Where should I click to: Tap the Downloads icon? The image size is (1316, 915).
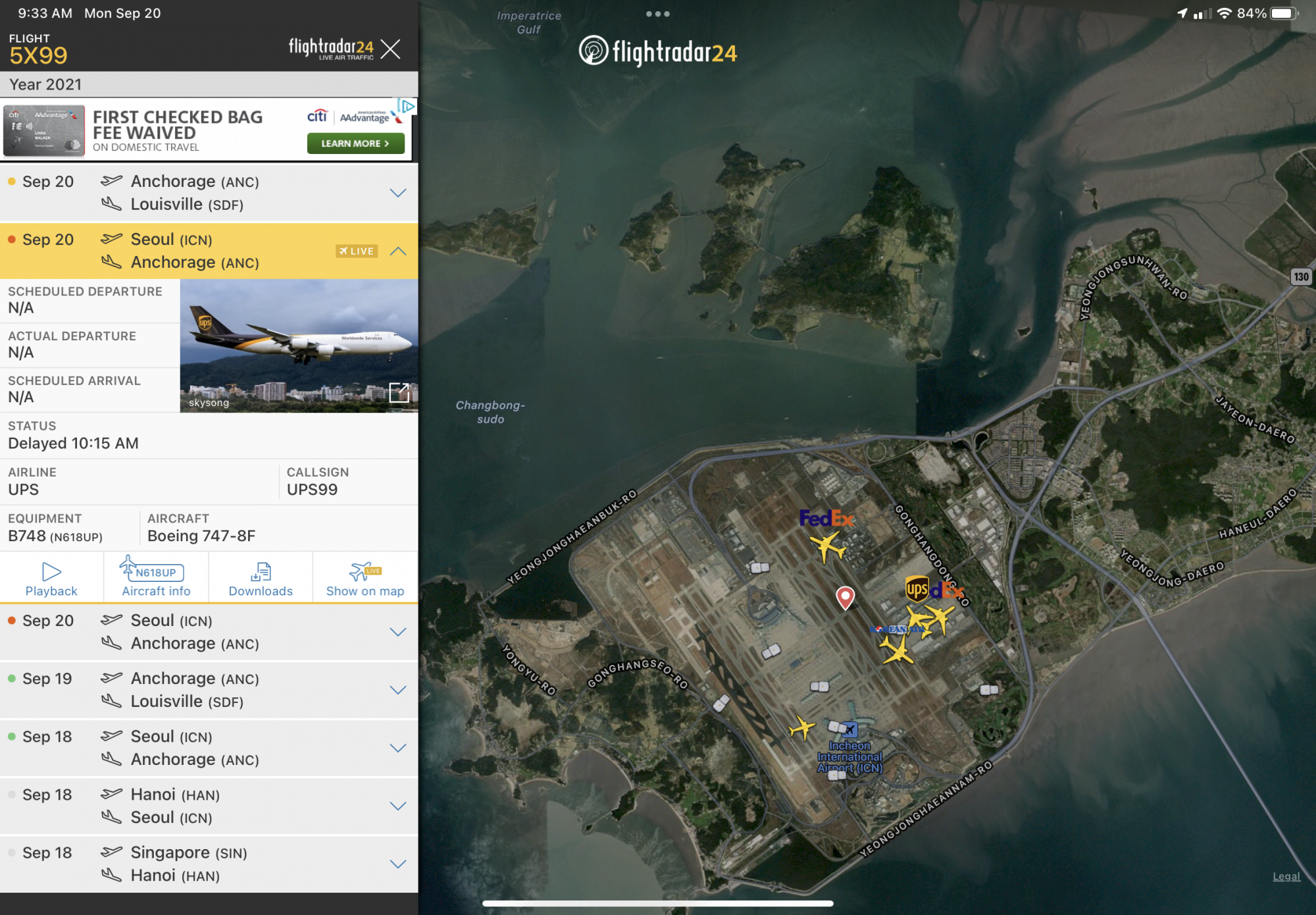[261, 571]
